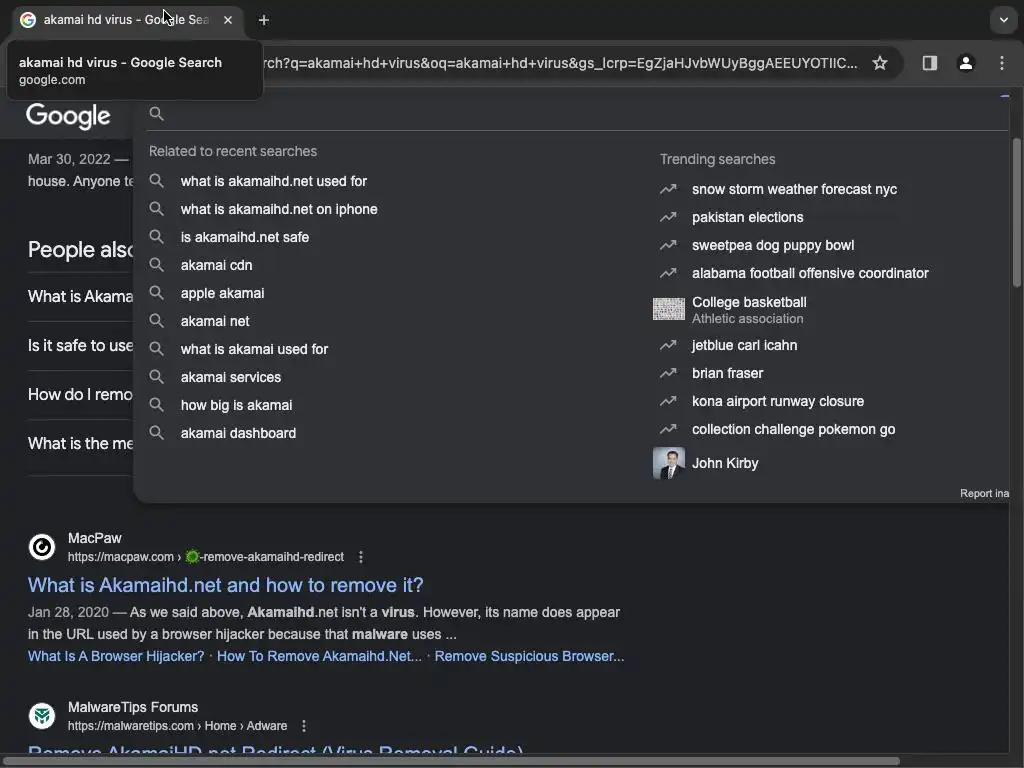The height and width of the screenshot is (768, 1024).
Task: Click the vertical page scrollbar
Action: 1016,212
